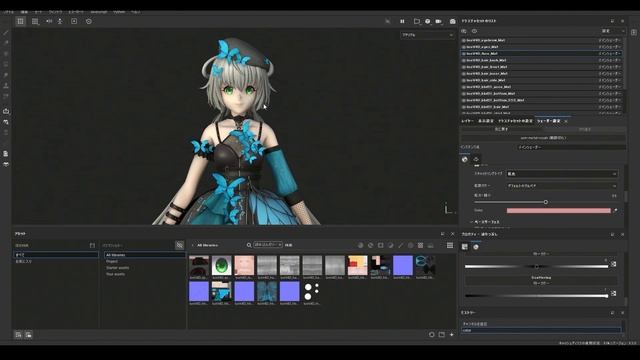Click the sphere icon under instance name
This screenshot has width=640, height=360.
point(464,159)
